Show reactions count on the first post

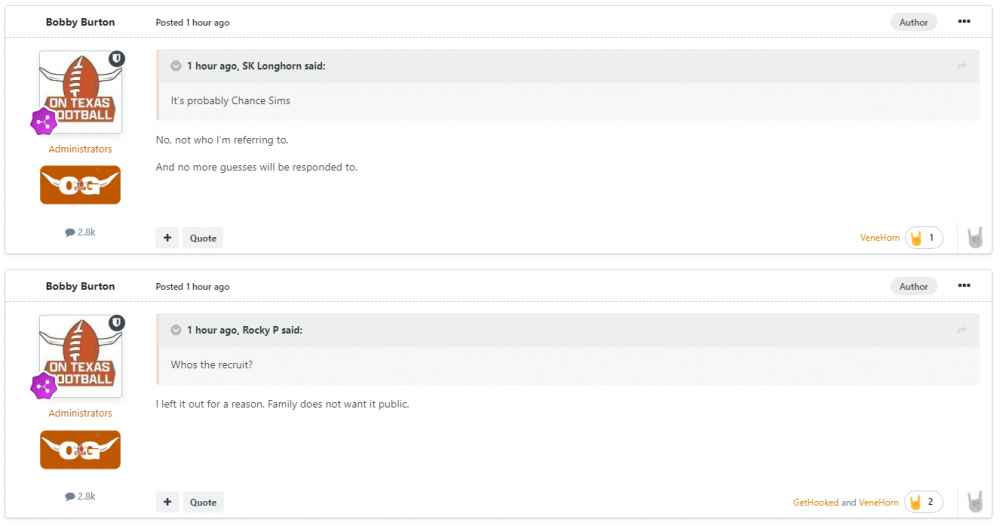pyautogui.click(x=923, y=238)
